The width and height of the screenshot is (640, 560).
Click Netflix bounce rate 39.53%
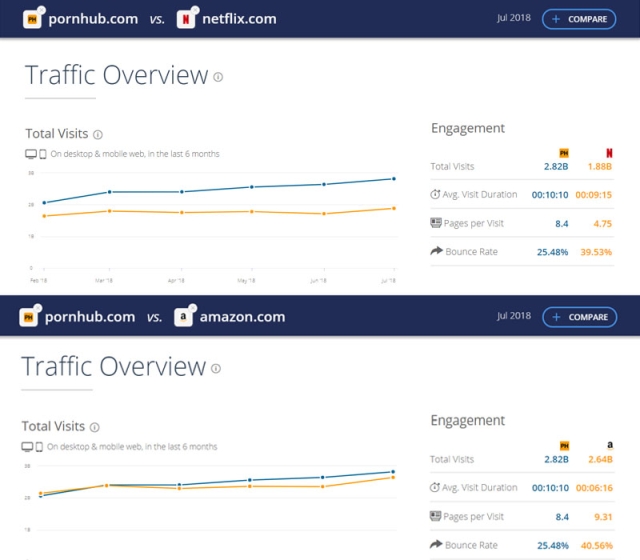596,252
